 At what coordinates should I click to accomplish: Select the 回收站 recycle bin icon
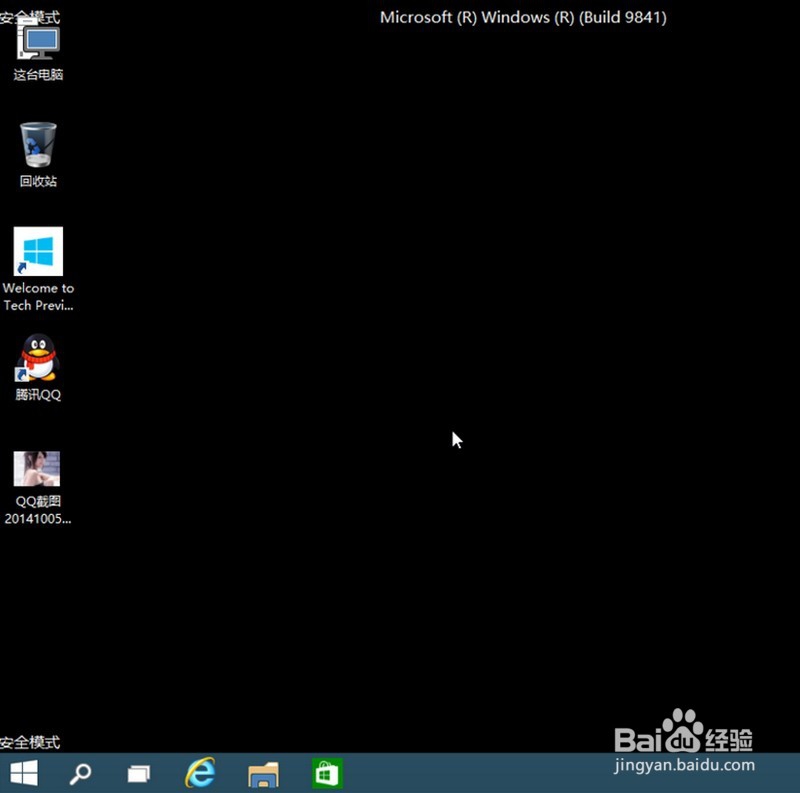coord(38,144)
